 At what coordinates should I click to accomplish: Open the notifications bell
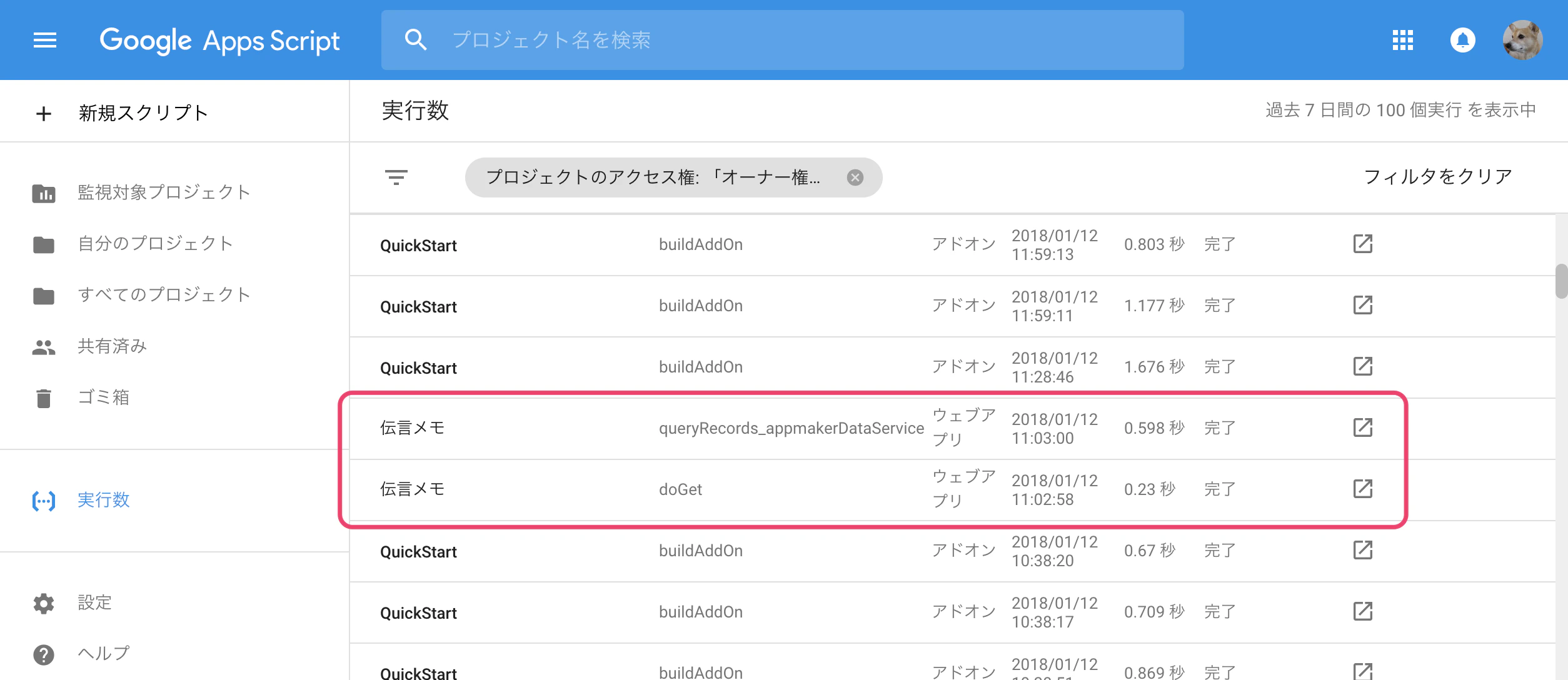[1462, 41]
